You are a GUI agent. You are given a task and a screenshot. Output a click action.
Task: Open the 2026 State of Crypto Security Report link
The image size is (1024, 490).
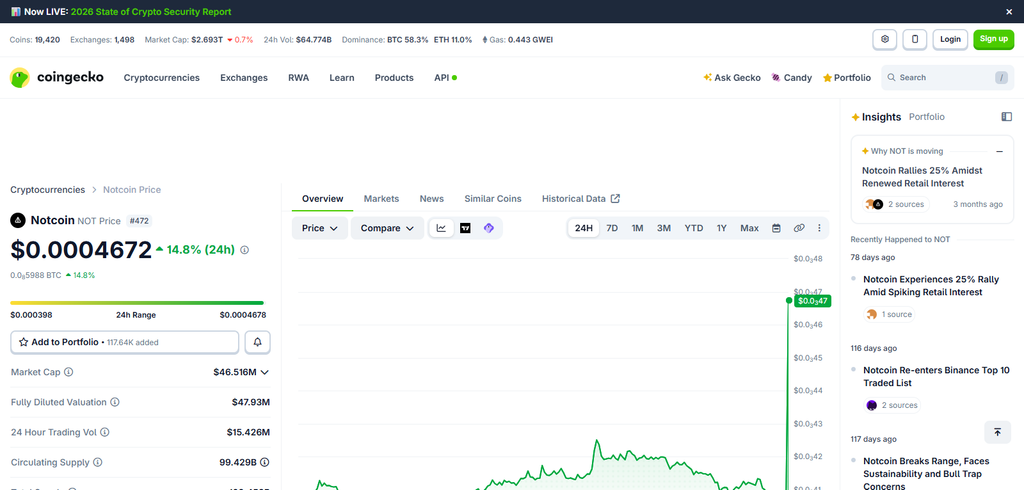(x=151, y=12)
